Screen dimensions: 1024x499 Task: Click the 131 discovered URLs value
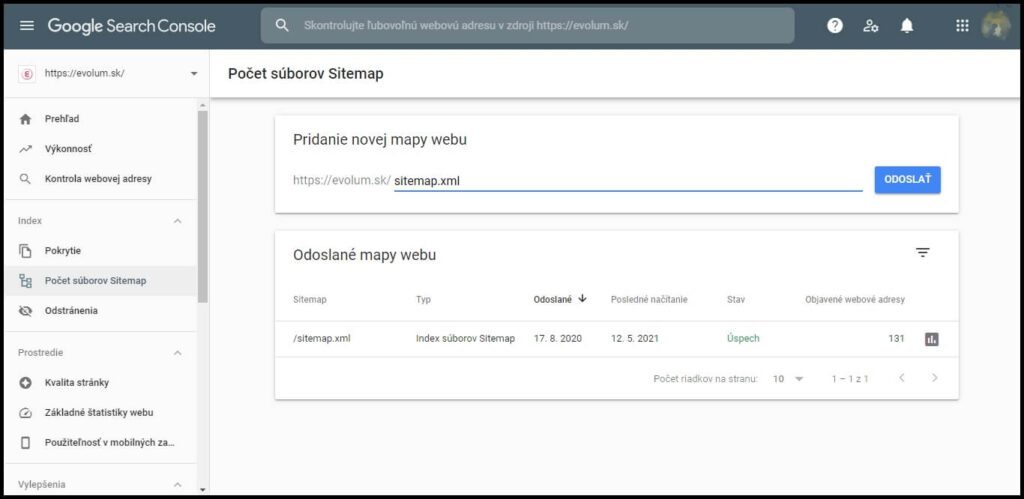(x=896, y=339)
